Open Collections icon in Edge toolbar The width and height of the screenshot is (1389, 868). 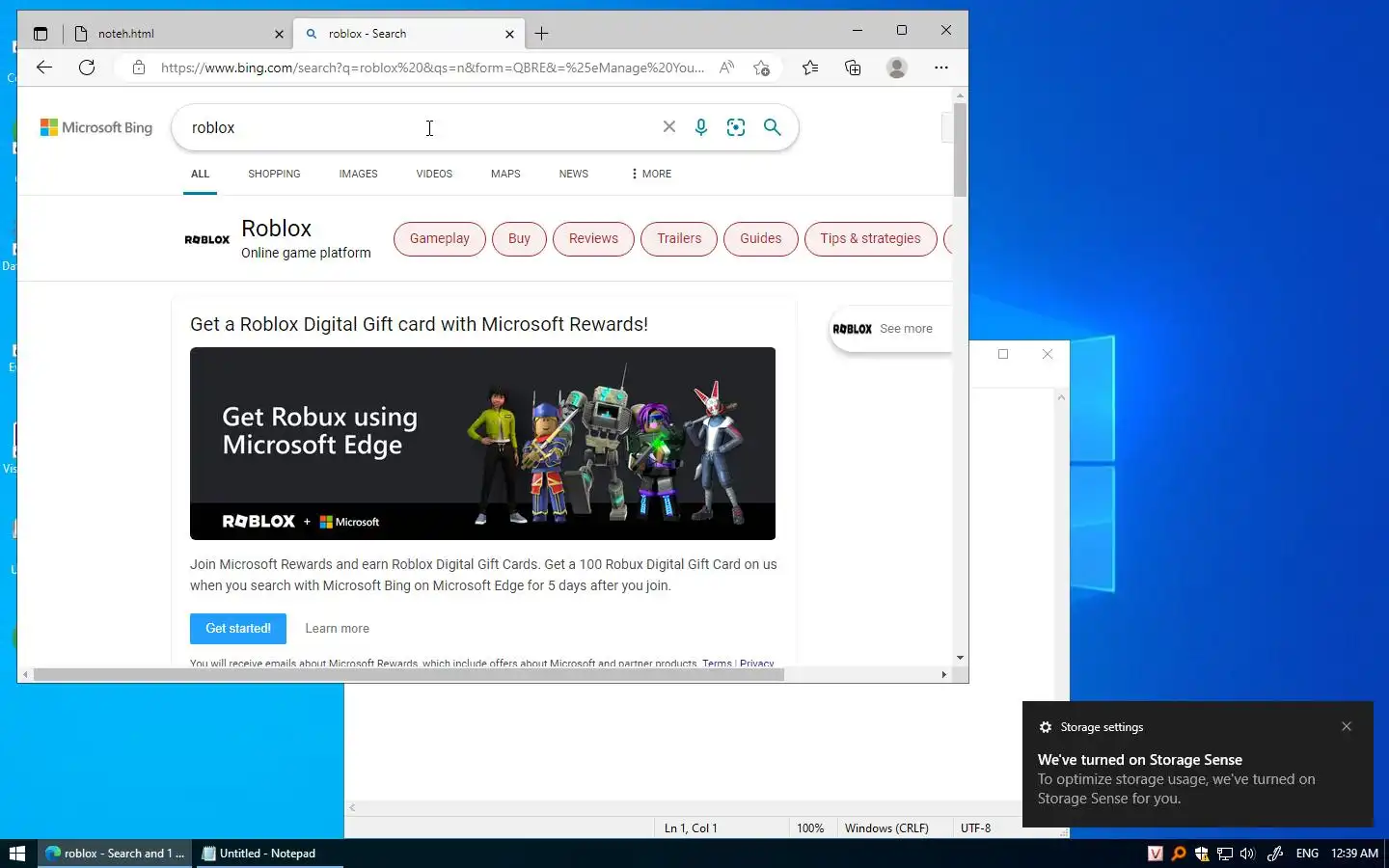[x=853, y=68]
